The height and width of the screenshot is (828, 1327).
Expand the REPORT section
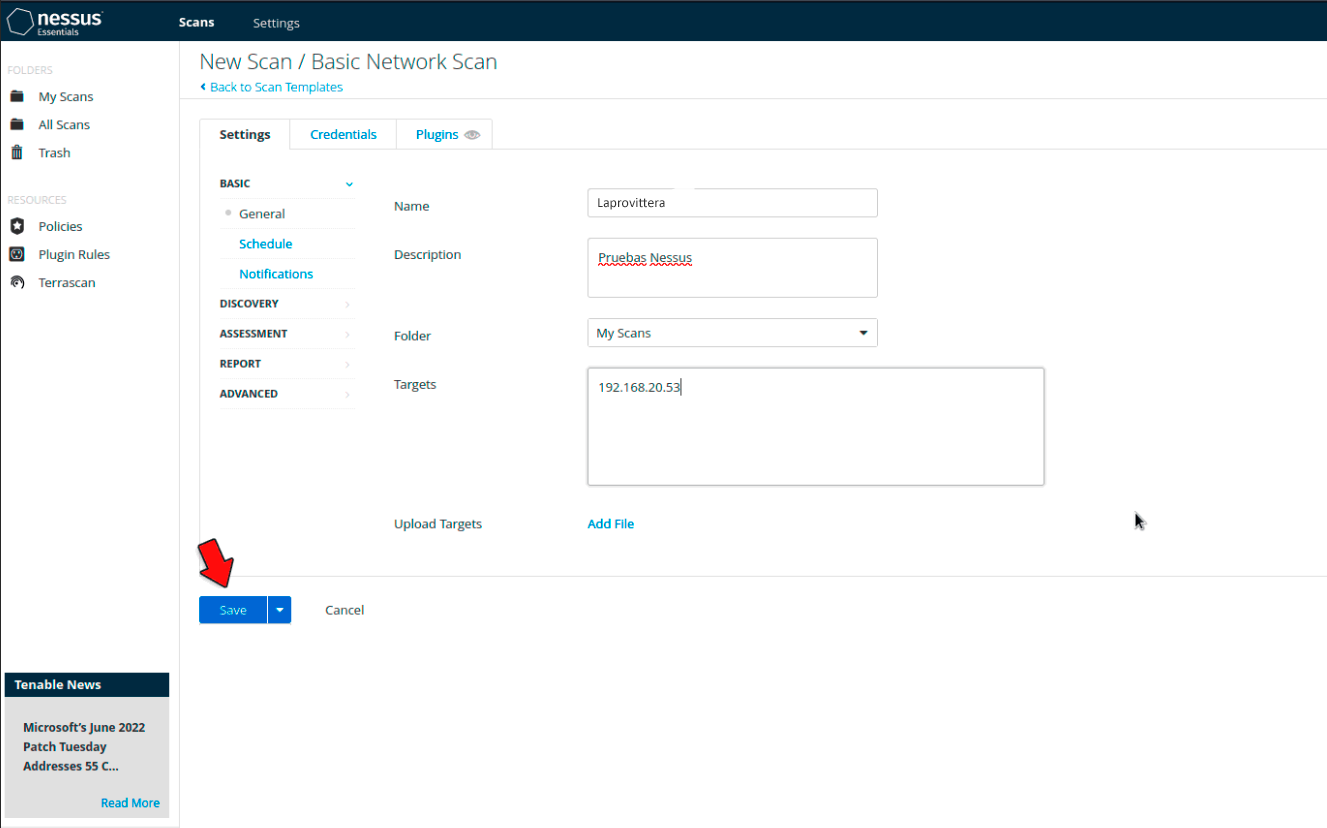(x=287, y=364)
